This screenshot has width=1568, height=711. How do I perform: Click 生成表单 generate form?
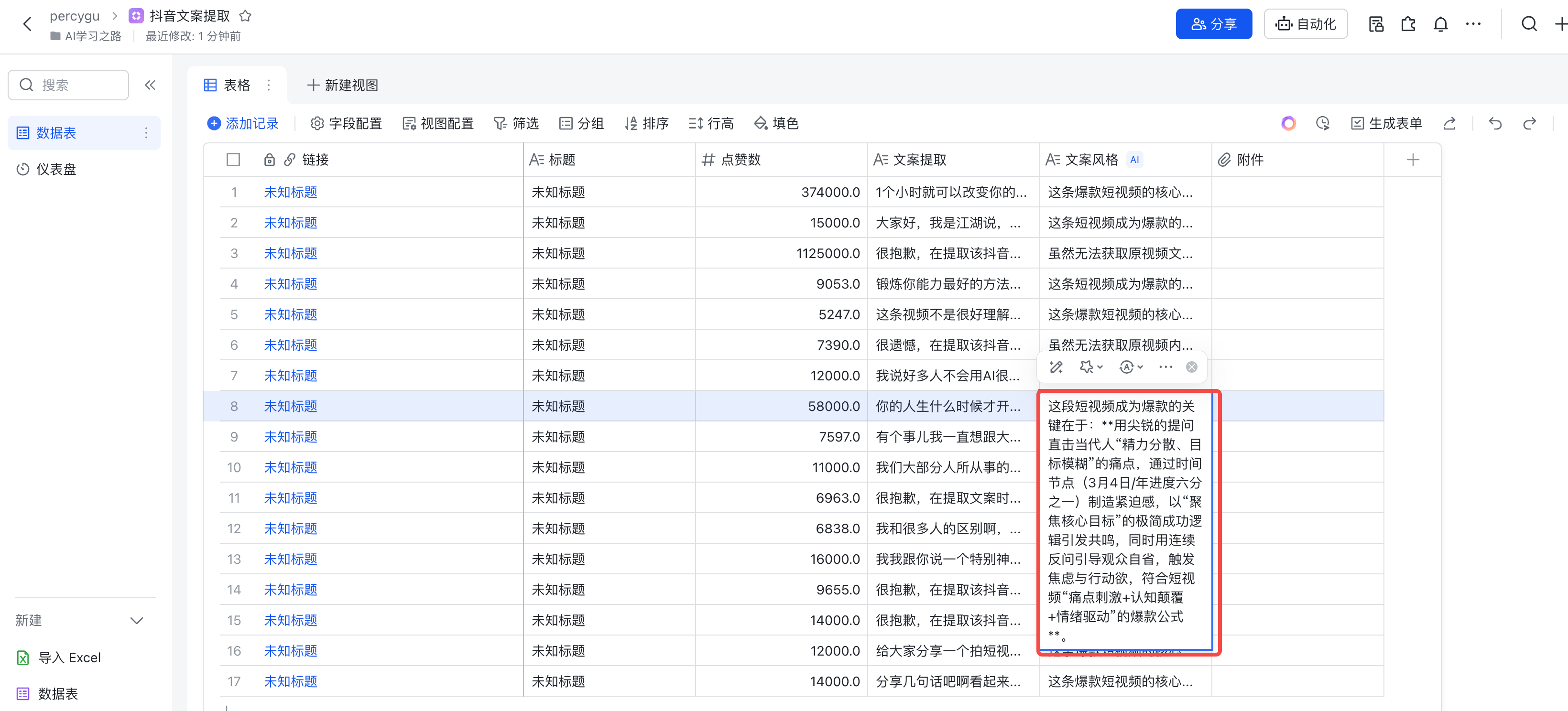(1387, 123)
